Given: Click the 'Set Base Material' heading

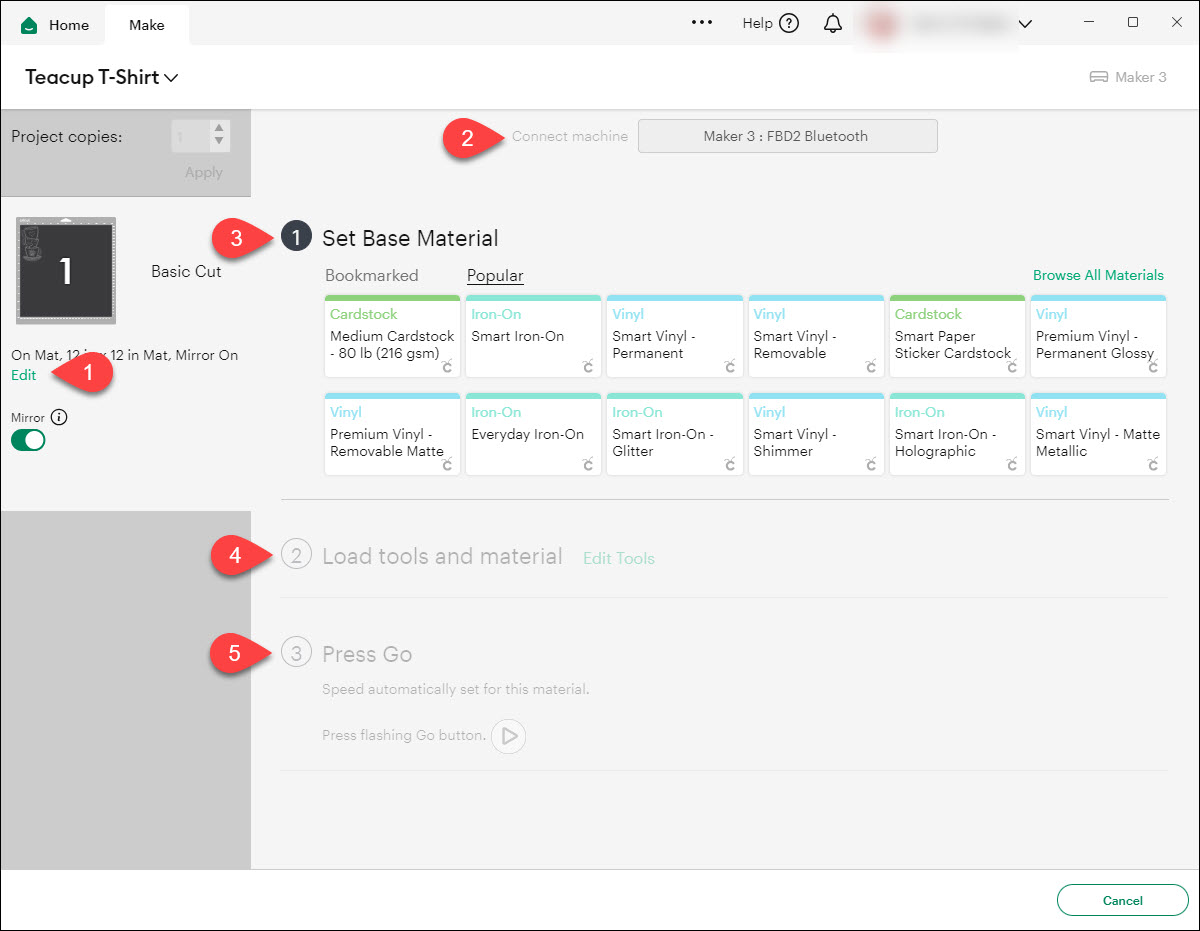Looking at the screenshot, I should (410, 238).
